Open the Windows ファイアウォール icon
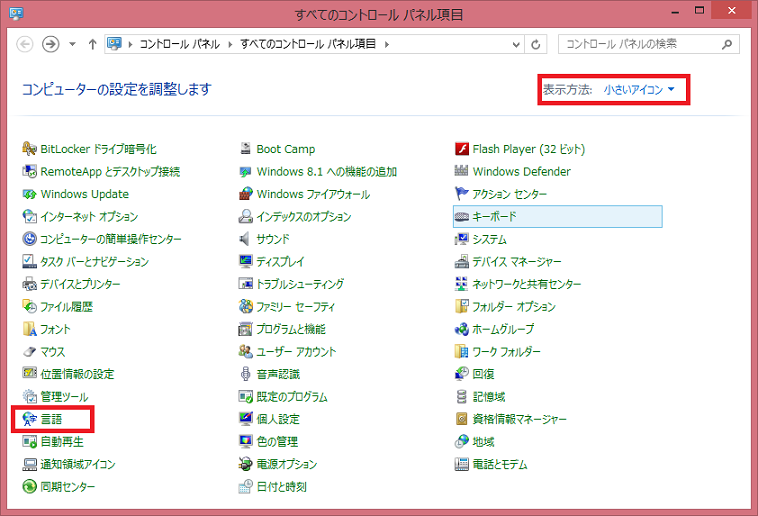 pos(246,194)
